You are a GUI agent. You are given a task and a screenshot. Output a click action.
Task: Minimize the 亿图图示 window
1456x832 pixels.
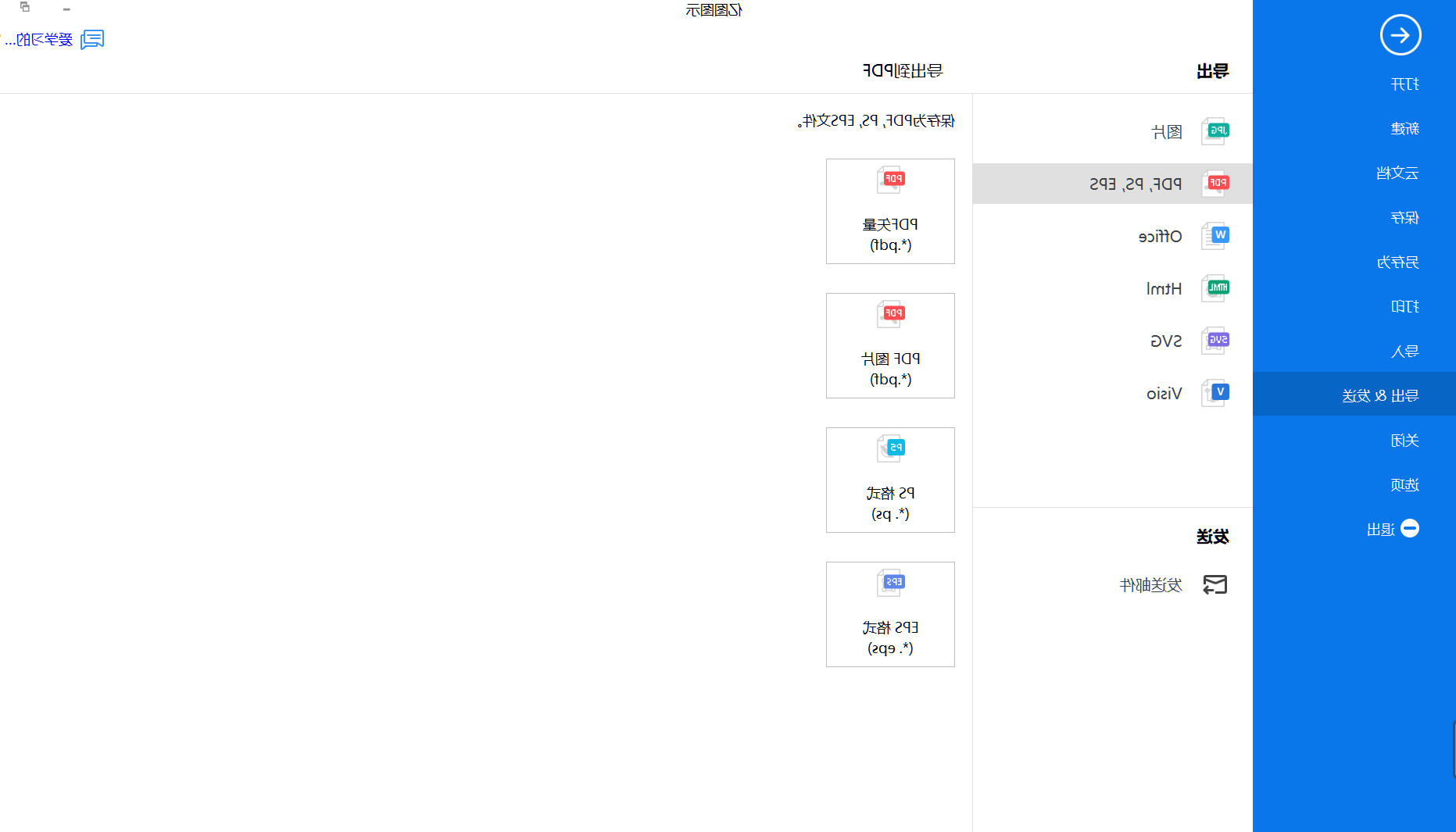pos(66,9)
